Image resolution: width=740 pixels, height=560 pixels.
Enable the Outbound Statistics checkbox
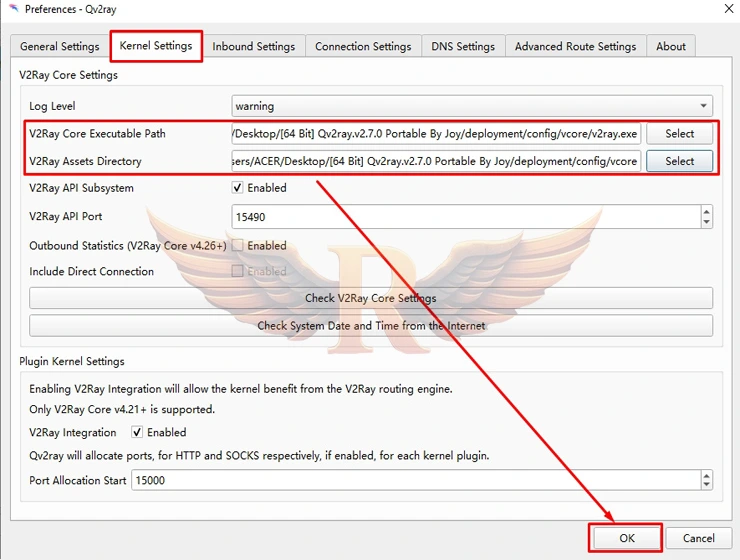point(238,245)
